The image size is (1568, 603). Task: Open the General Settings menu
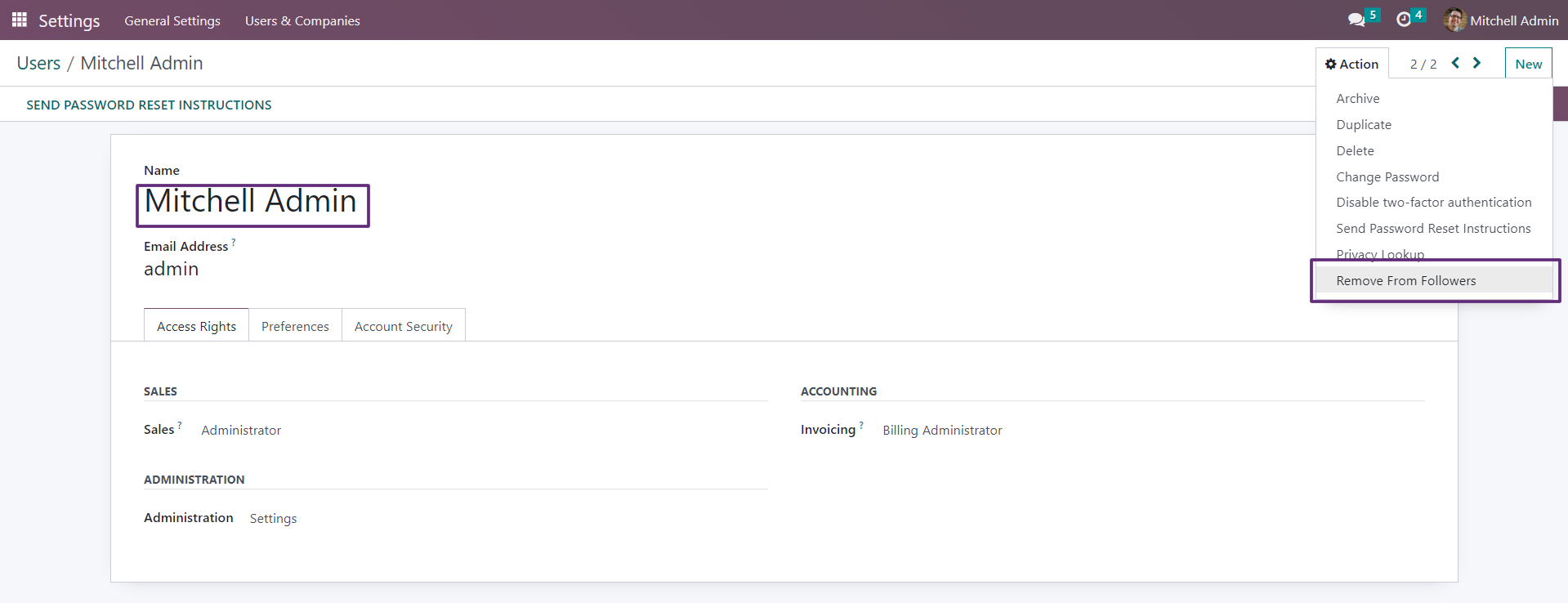coord(172,20)
